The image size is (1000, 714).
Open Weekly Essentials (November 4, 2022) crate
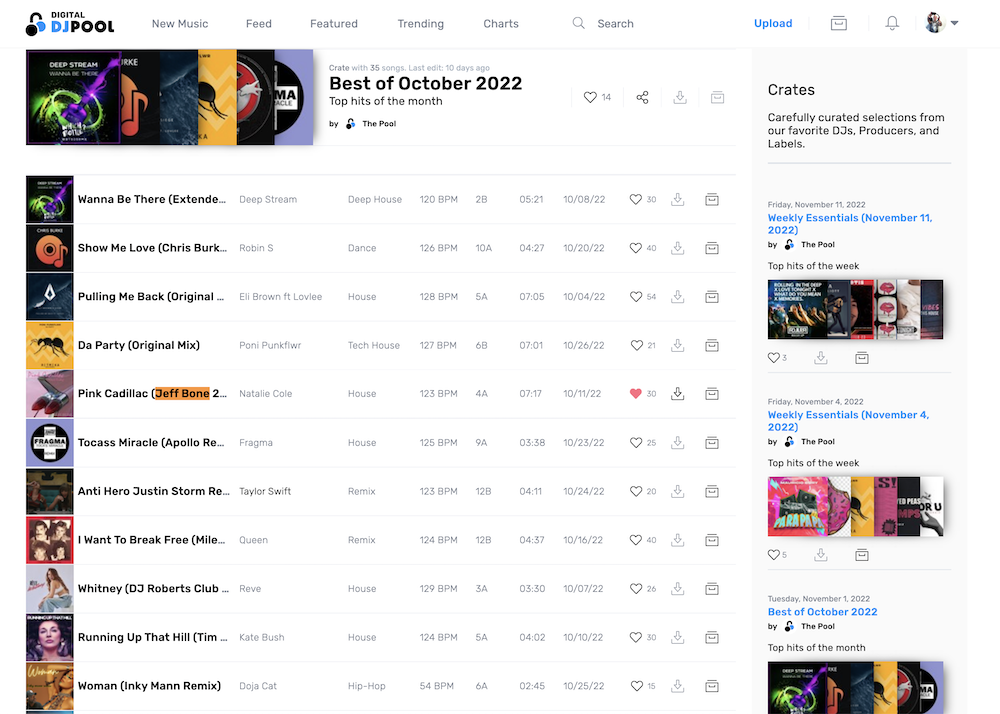click(848, 421)
